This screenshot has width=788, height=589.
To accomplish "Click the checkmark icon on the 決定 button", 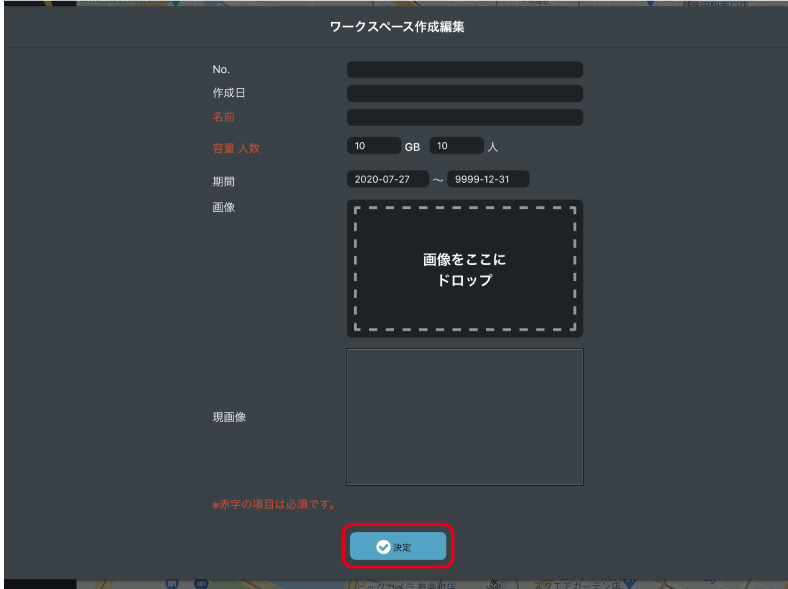I will click(x=383, y=547).
